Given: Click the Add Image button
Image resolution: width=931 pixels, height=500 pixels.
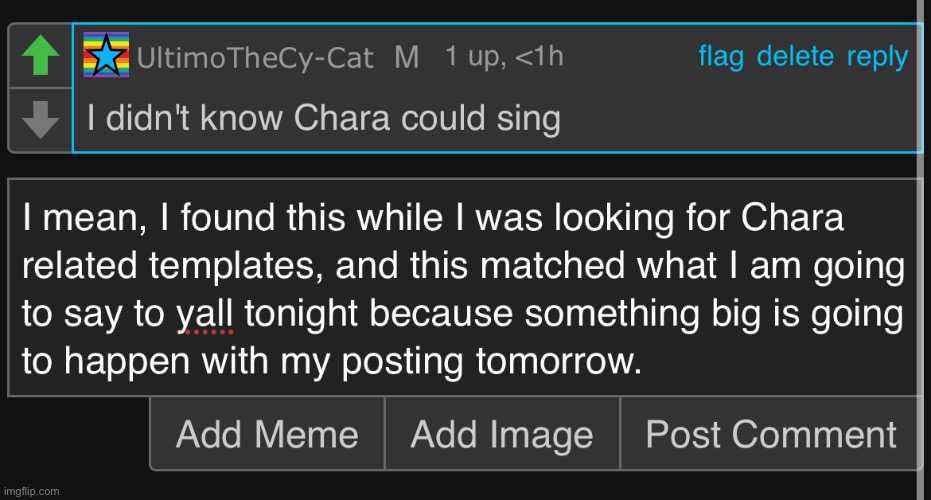Looking at the screenshot, I should [502, 434].
